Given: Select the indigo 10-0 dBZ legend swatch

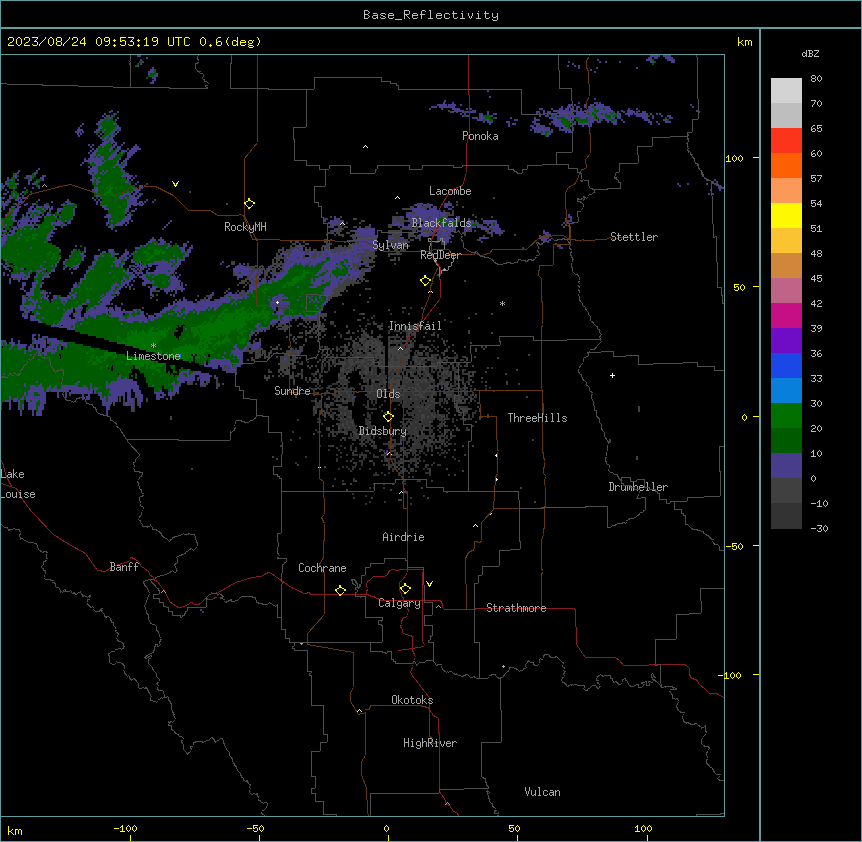Looking at the screenshot, I should [786, 466].
